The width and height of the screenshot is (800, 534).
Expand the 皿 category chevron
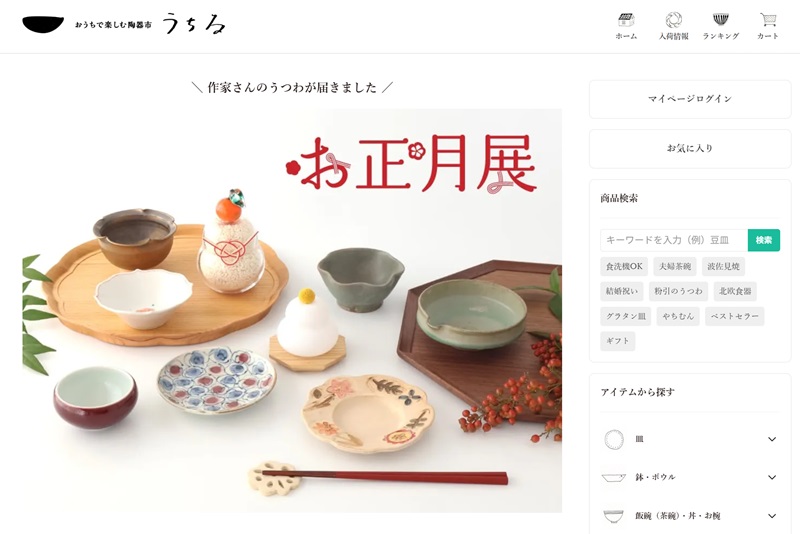772,439
